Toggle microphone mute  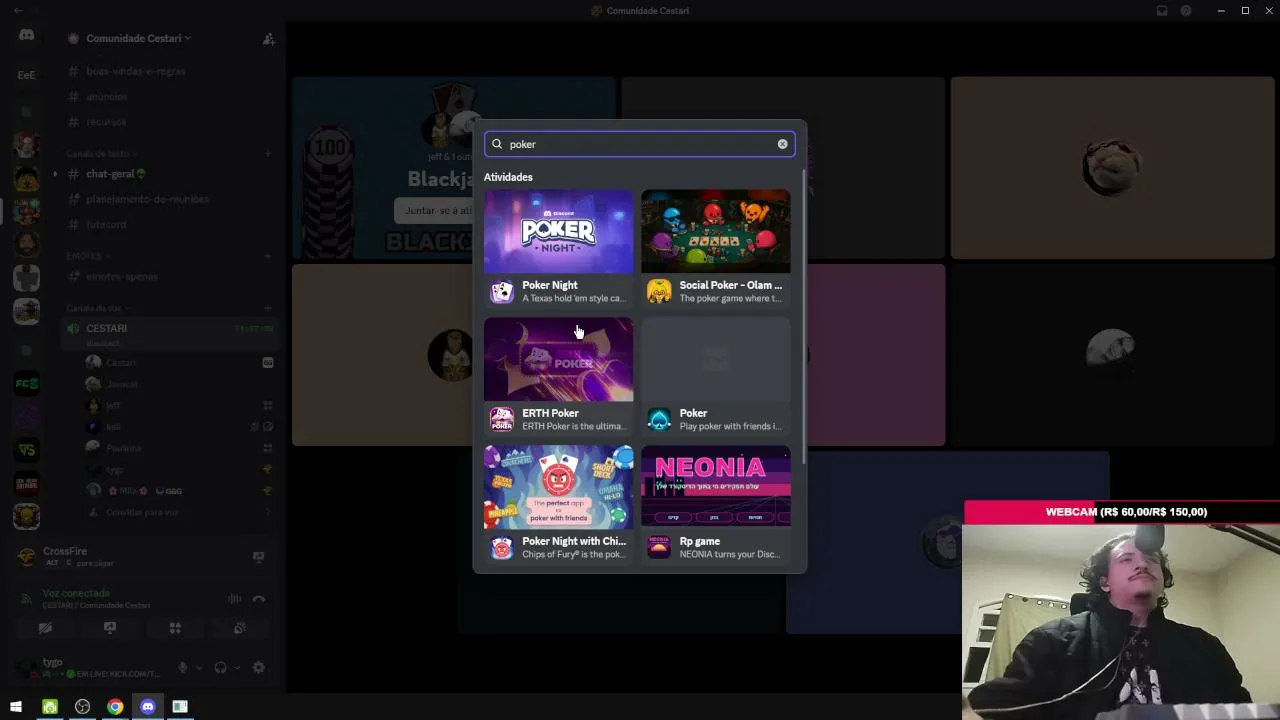pyautogui.click(x=182, y=667)
